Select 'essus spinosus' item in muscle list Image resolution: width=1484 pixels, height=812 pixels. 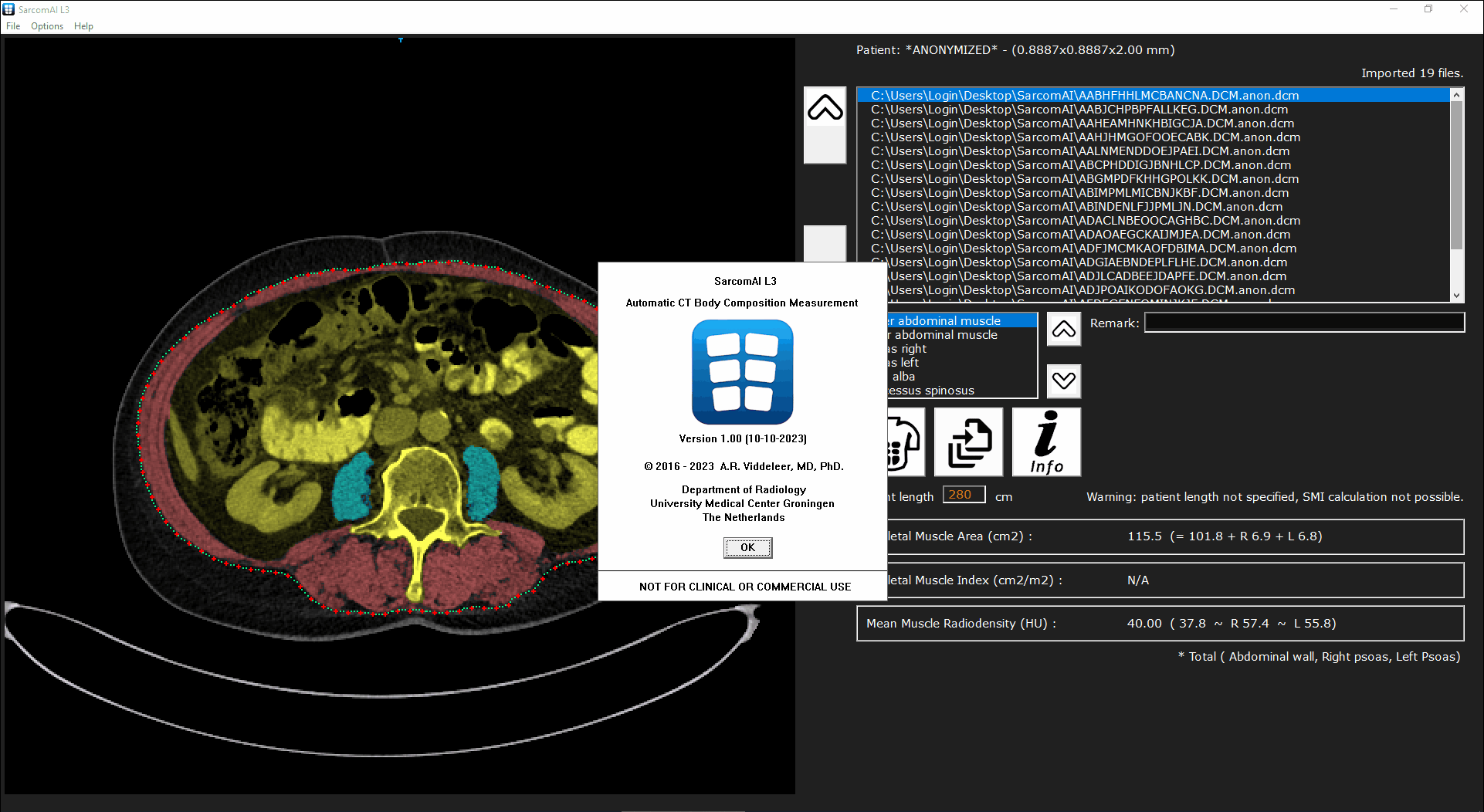(x=930, y=391)
